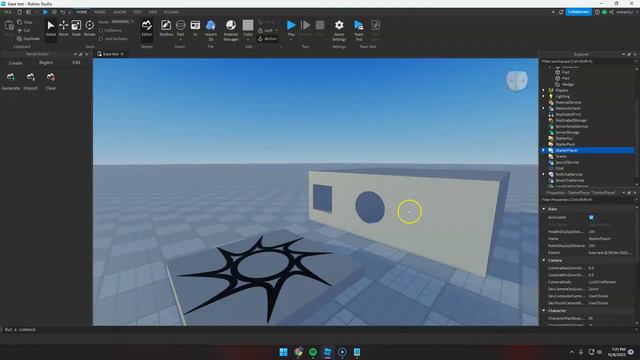Select the Create tab in Terrain Editor
The width and height of the screenshot is (640, 360).
coord(16,63)
